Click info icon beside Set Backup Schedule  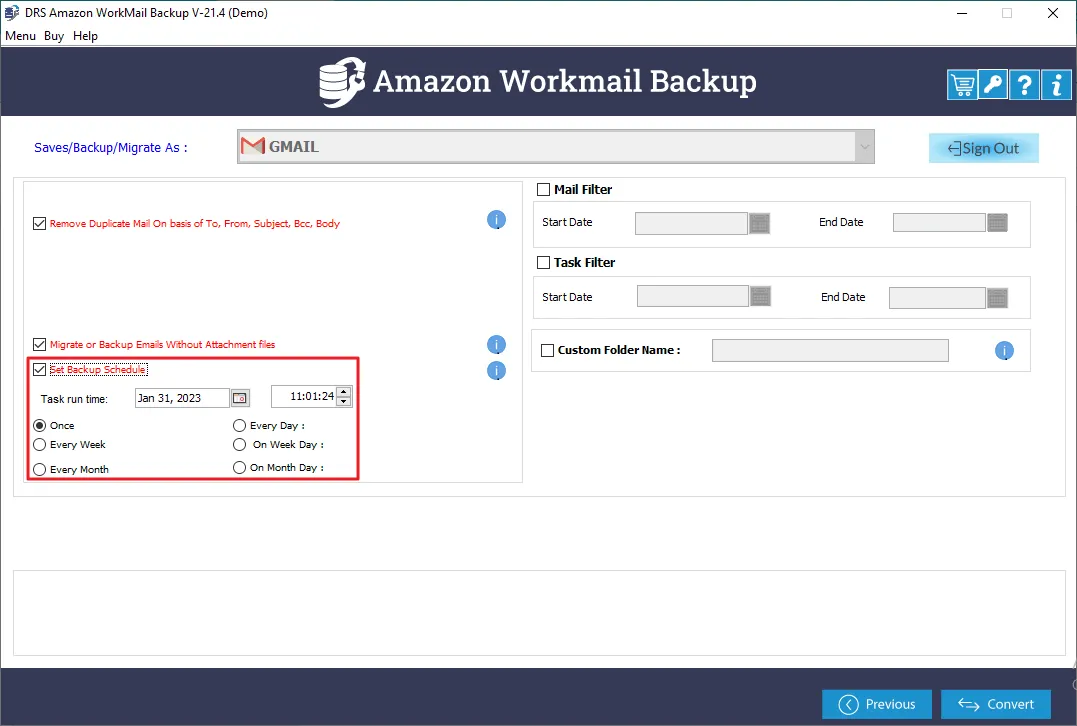496,371
